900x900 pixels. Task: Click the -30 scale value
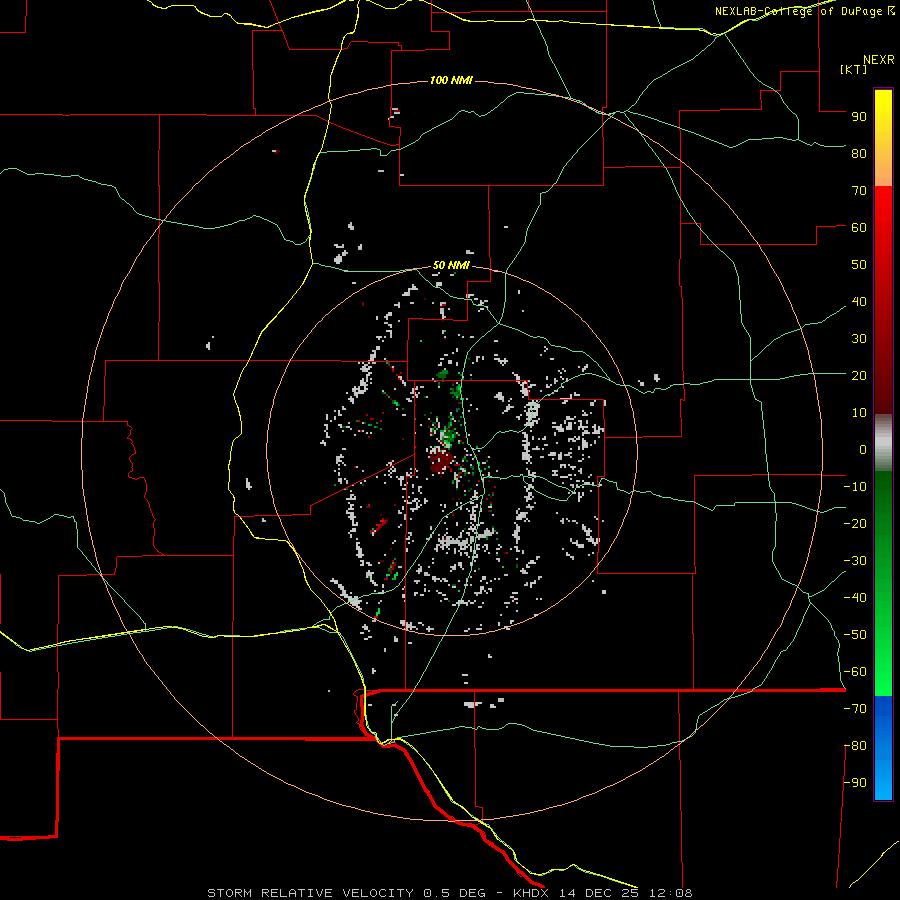(x=855, y=561)
